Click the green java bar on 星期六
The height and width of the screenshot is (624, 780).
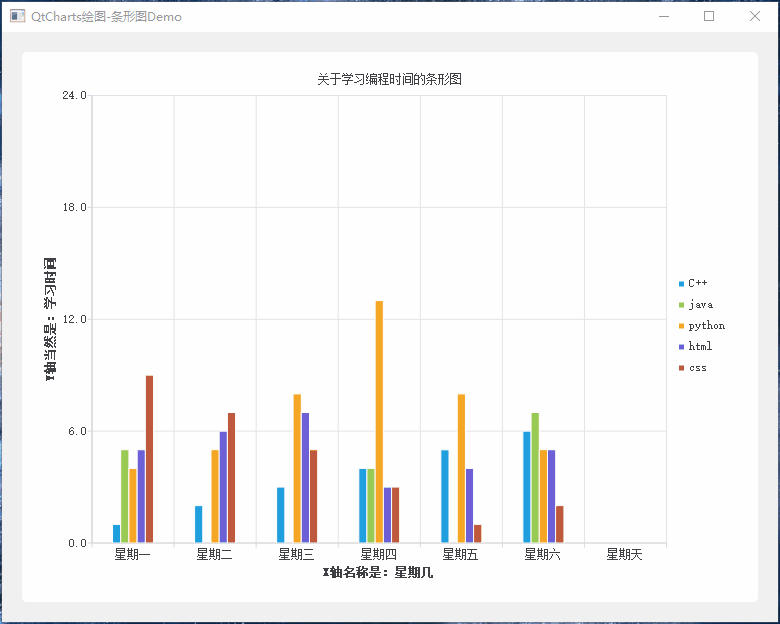pos(535,478)
